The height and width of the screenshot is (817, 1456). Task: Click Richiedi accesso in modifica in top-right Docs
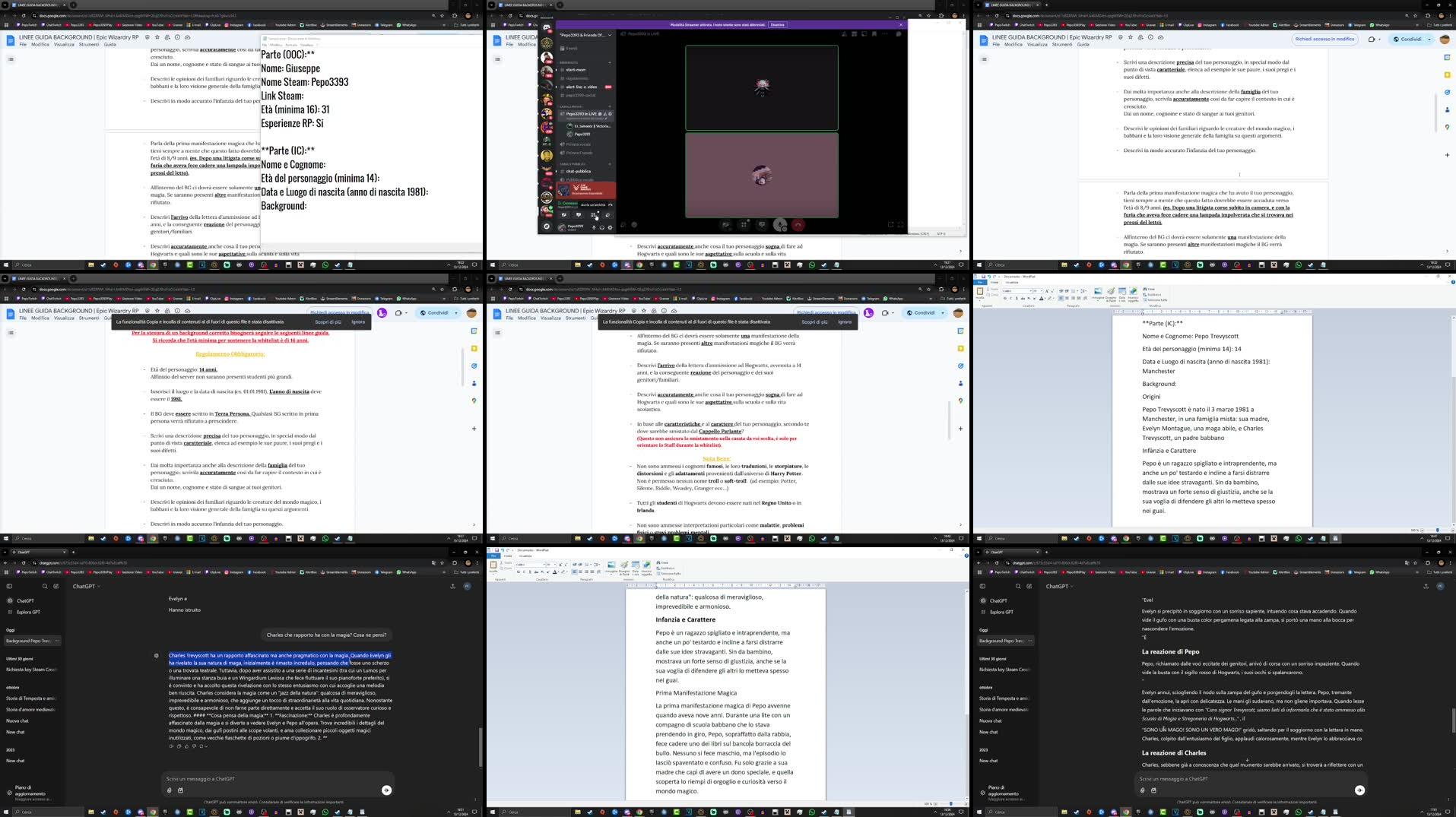pos(1324,39)
